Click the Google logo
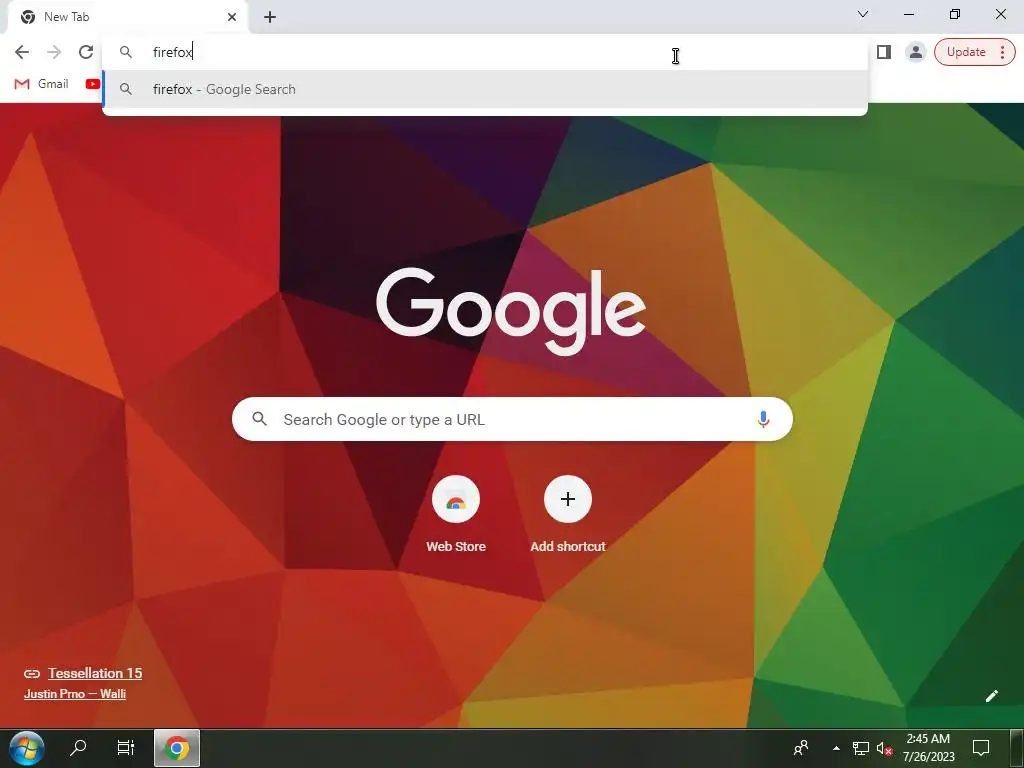Viewport: 1024px width, 768px height. (x=511, y=310)
